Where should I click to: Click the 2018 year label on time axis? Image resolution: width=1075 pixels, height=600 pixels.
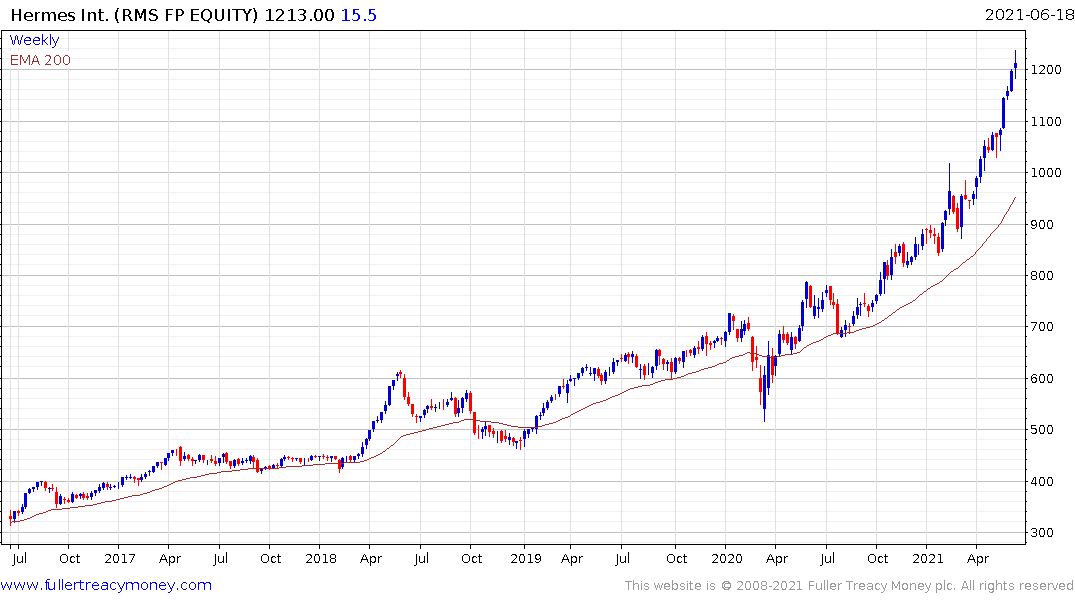point(321,559)
